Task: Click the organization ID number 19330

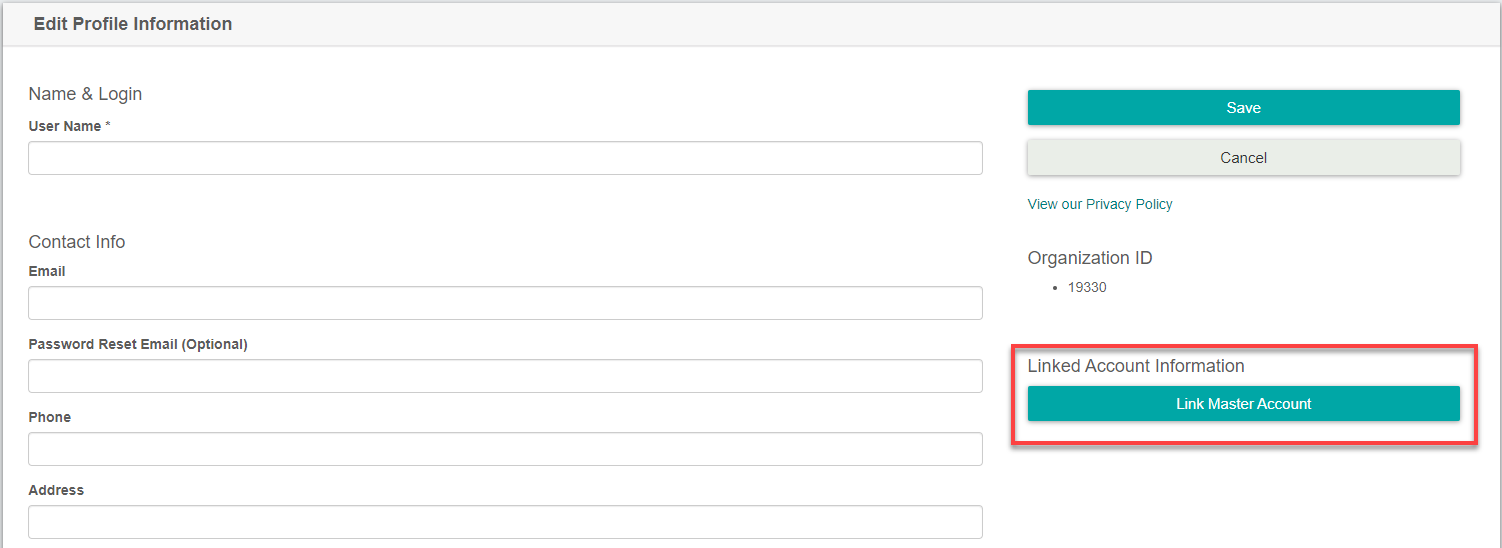Action: coord(1087,288)
